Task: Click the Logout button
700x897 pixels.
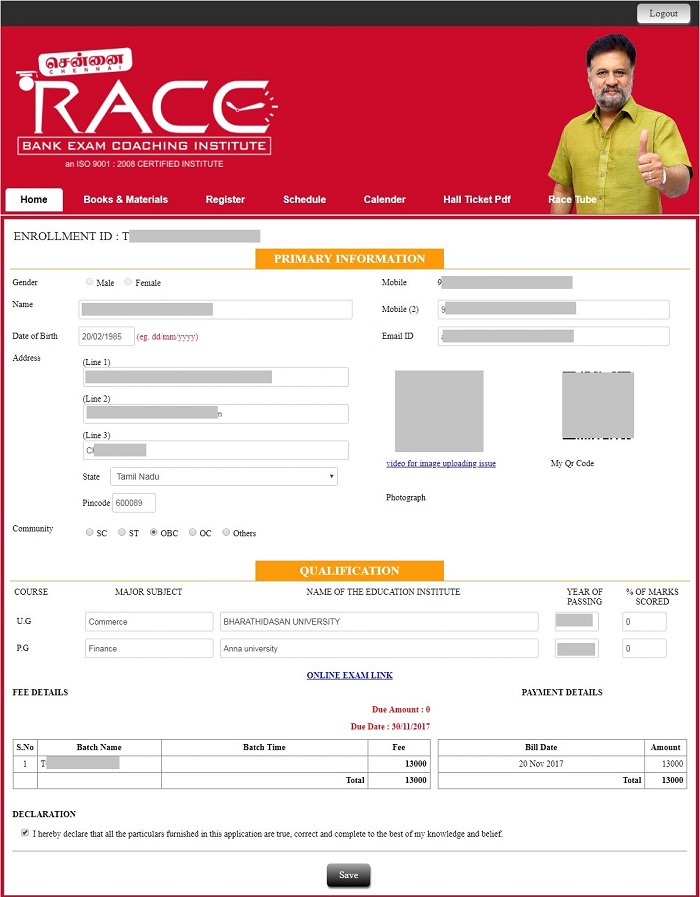Action: pos(663,13)
